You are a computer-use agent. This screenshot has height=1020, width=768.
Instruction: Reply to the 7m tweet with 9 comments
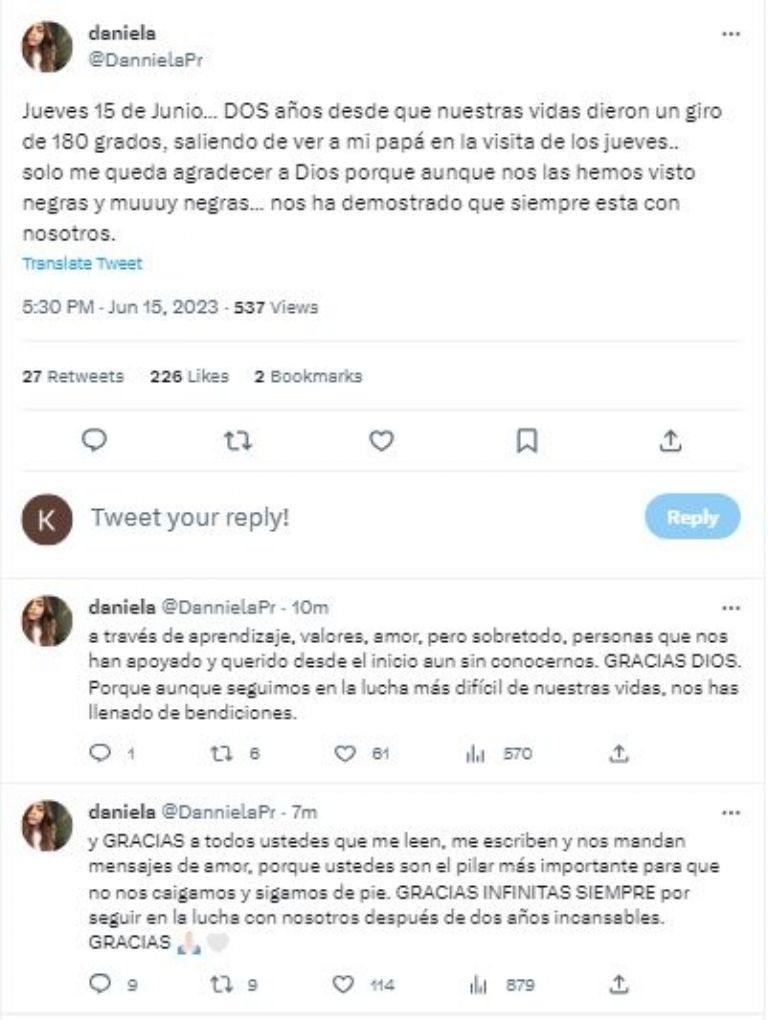point(99,984)
